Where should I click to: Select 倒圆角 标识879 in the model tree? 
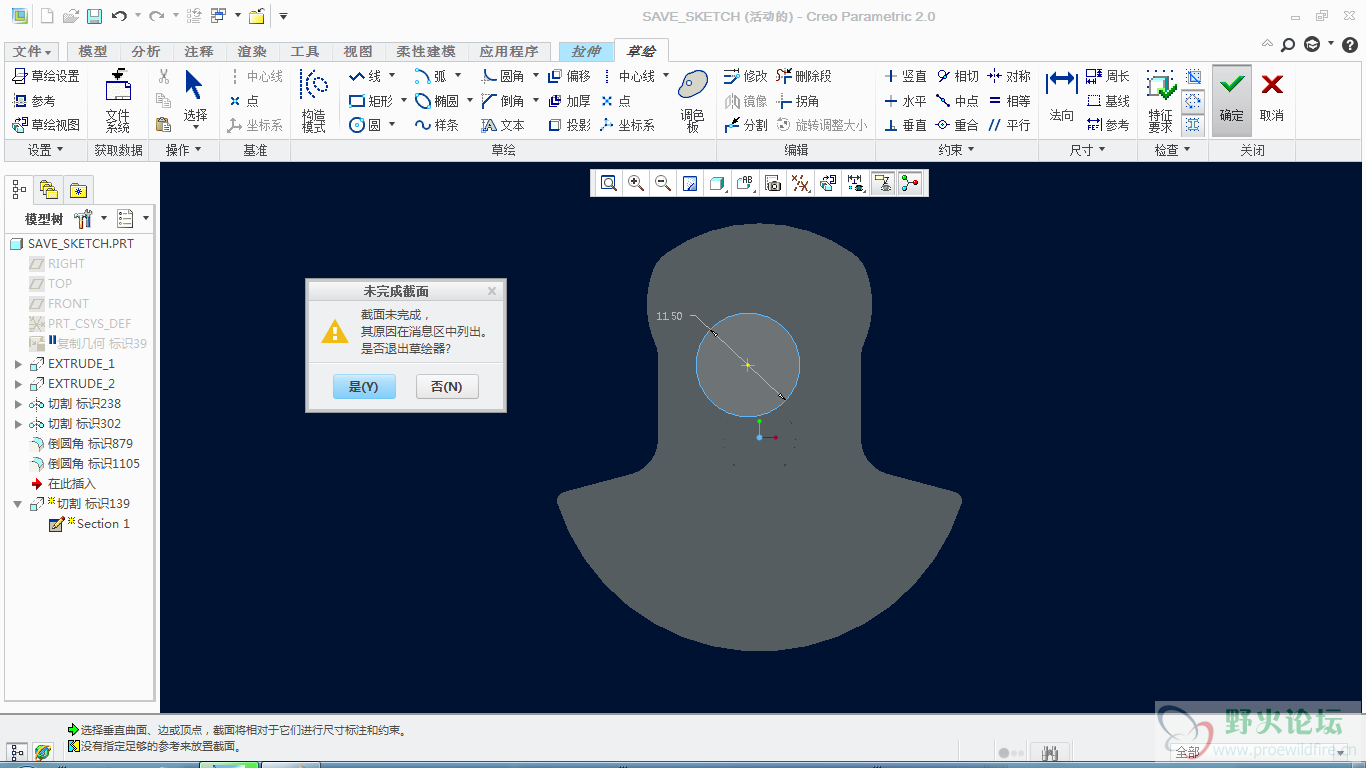(x=90, y=444)
